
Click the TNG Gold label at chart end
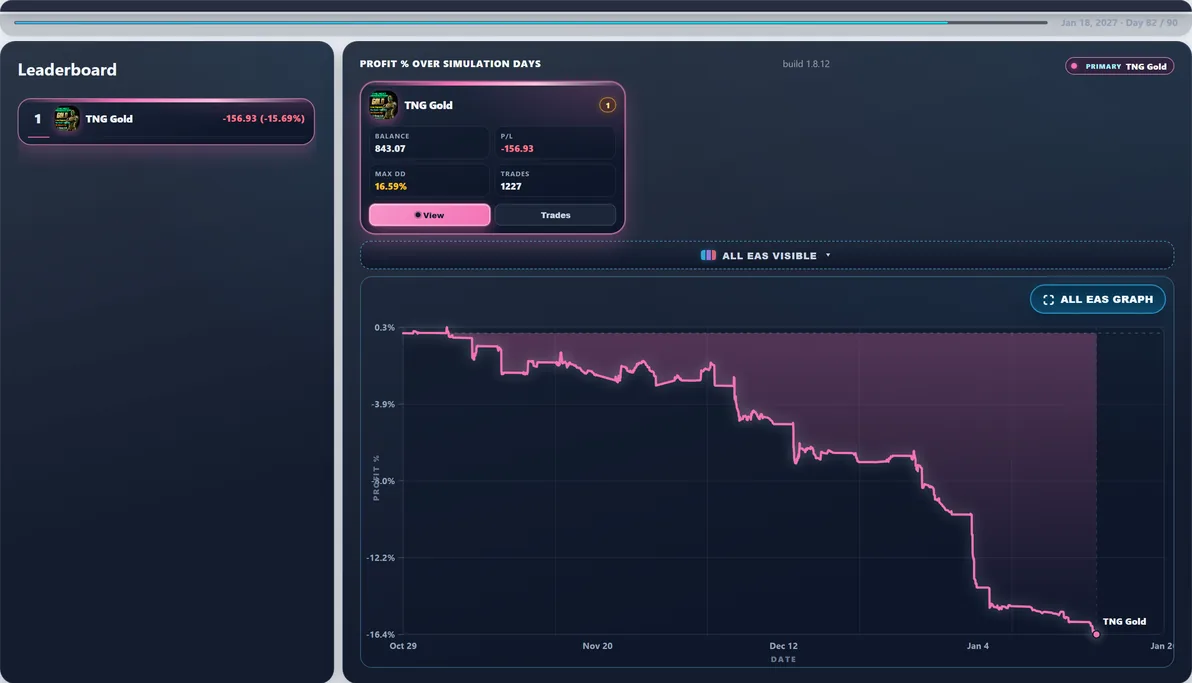[1124, 621]
